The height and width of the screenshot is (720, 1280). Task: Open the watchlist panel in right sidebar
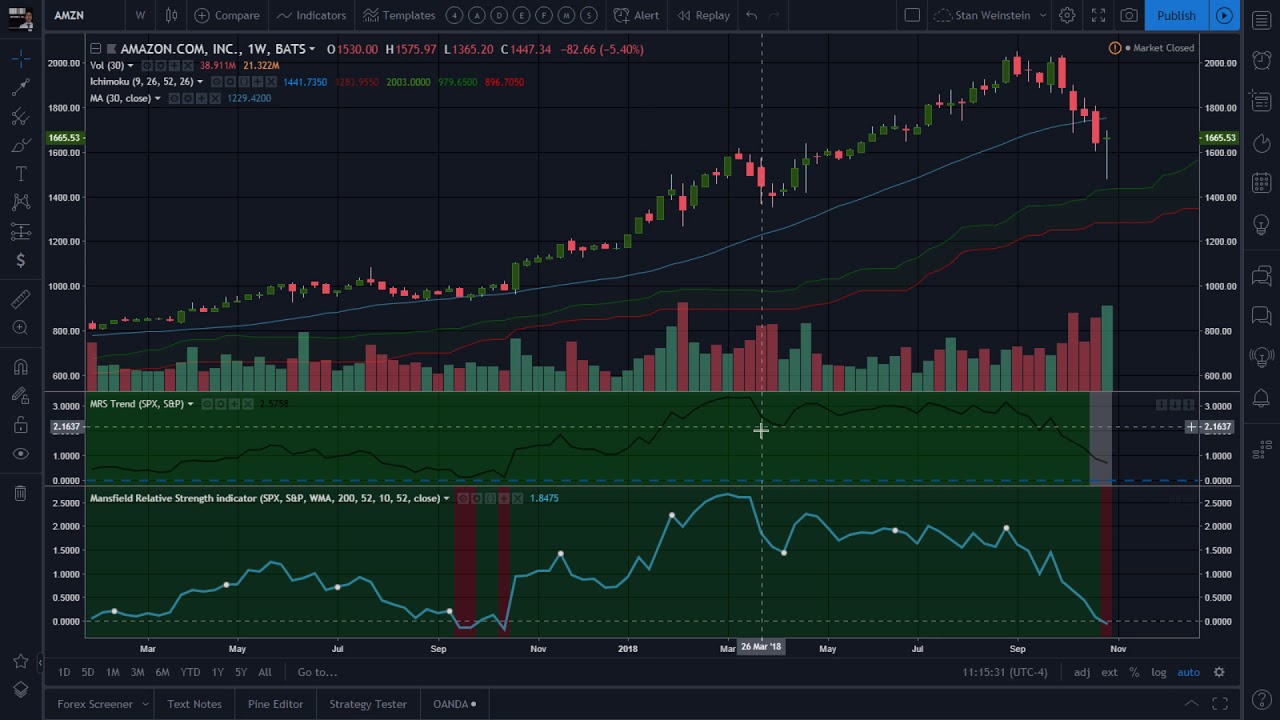(x=1261, y=21)
